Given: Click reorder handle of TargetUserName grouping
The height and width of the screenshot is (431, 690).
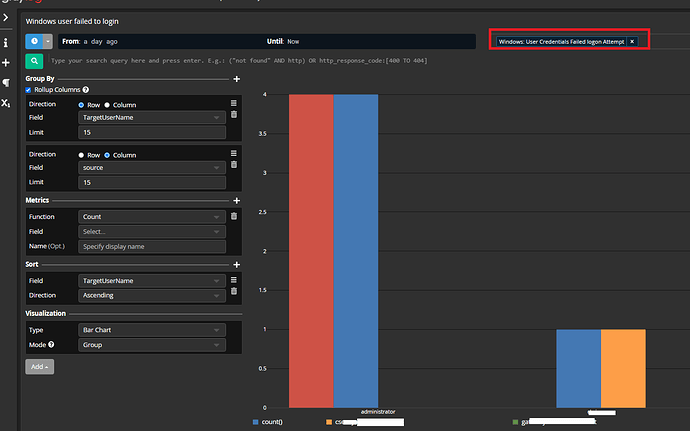Looking at the screenshot, I should point(234,103).
